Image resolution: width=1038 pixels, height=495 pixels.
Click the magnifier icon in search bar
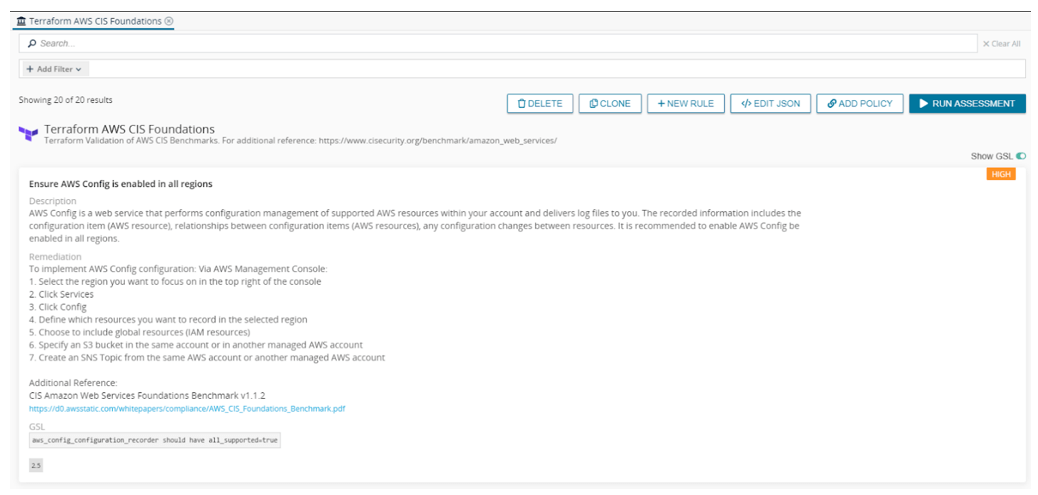[x=31, y=44]
